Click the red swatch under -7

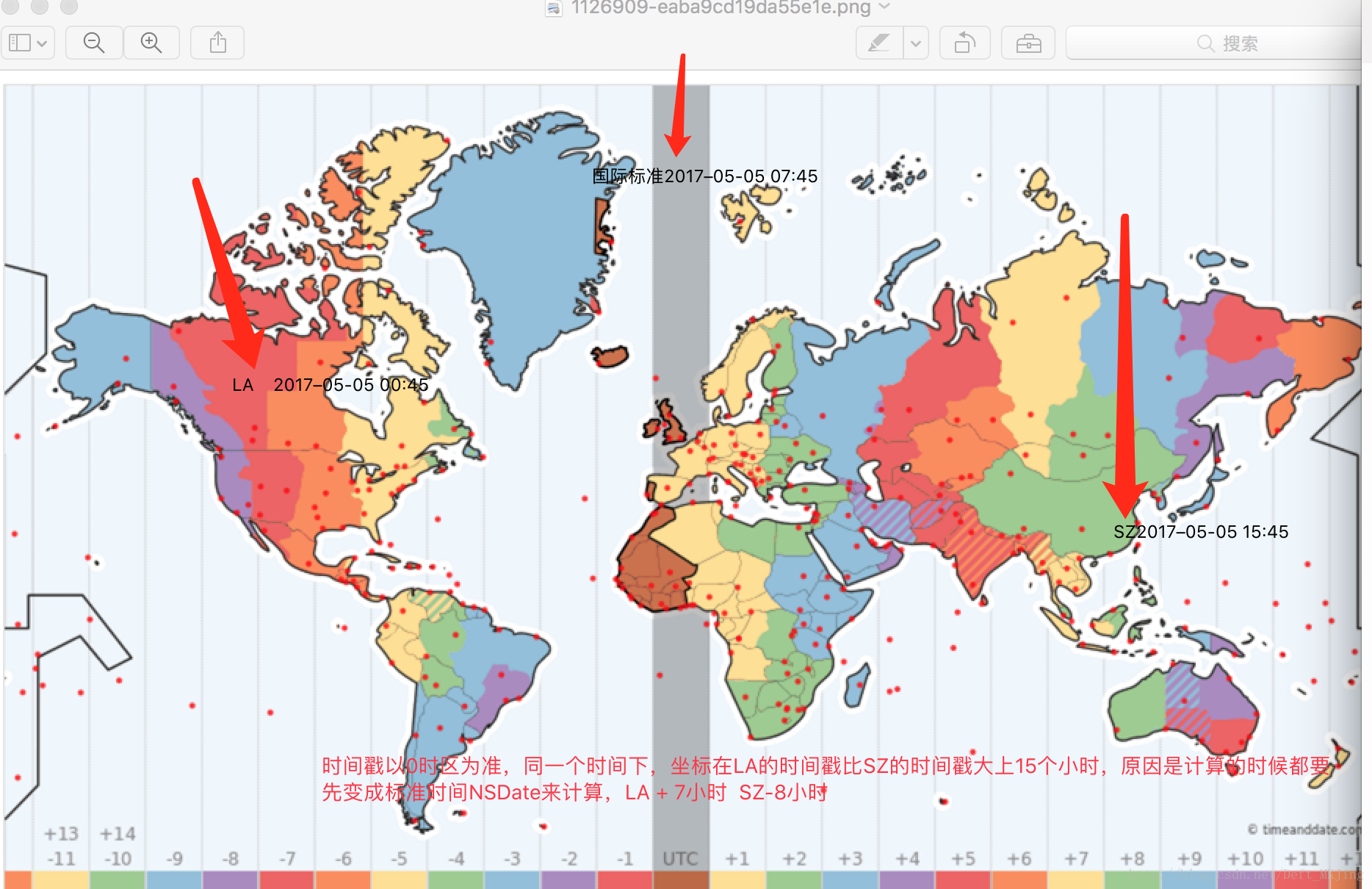point(287,879)
